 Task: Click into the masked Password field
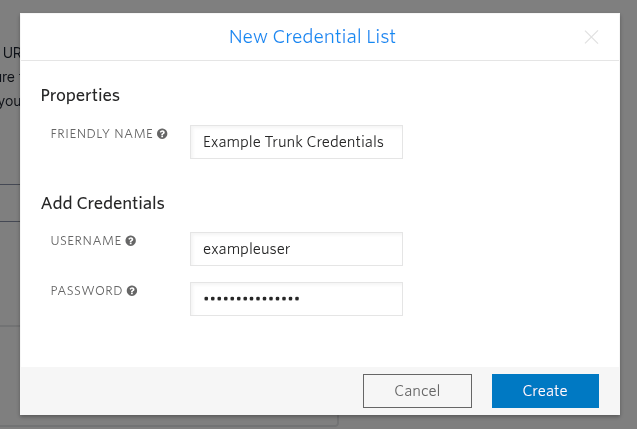coord(296,299)
